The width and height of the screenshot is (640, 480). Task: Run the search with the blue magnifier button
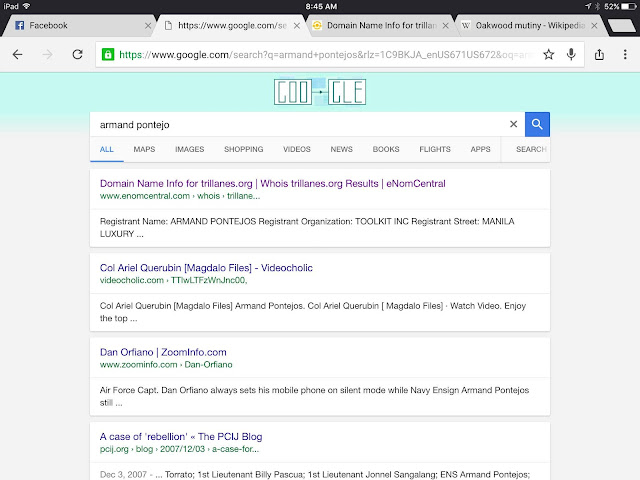coord(537,124)
